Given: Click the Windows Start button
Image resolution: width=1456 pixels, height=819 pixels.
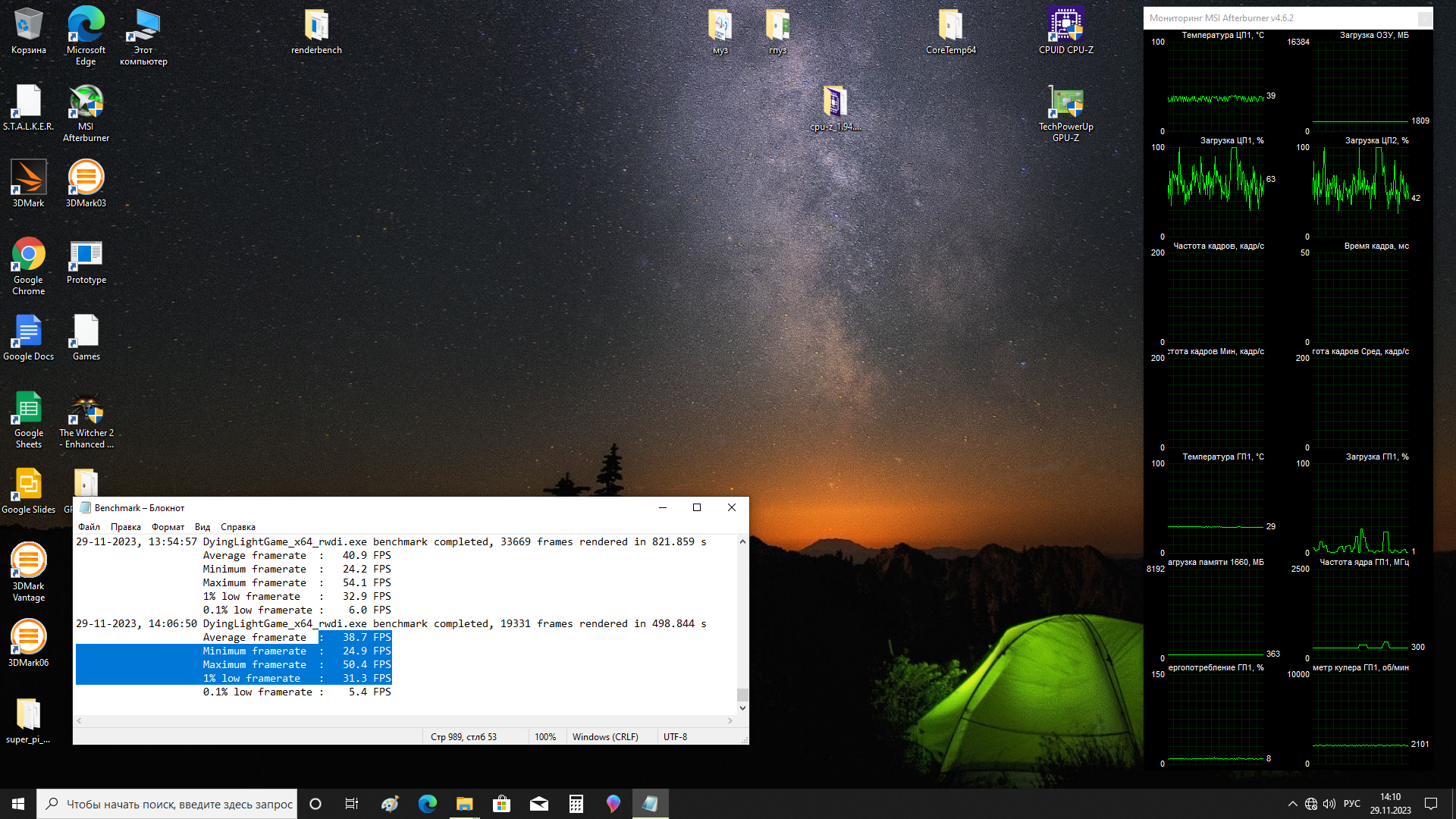Looking at the screenshot, I should [18, 804].
